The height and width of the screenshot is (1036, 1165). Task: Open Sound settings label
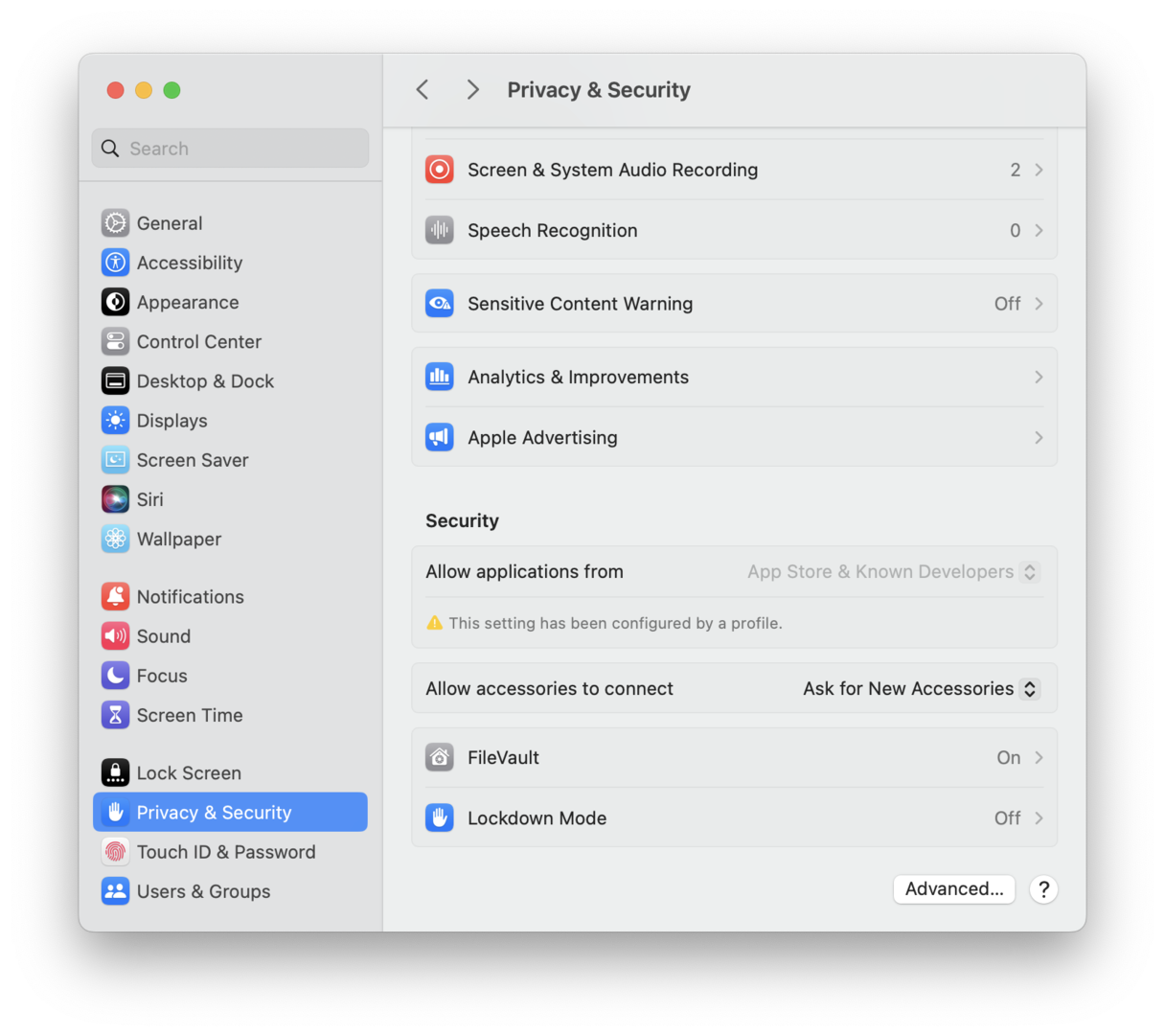(164, 635)
